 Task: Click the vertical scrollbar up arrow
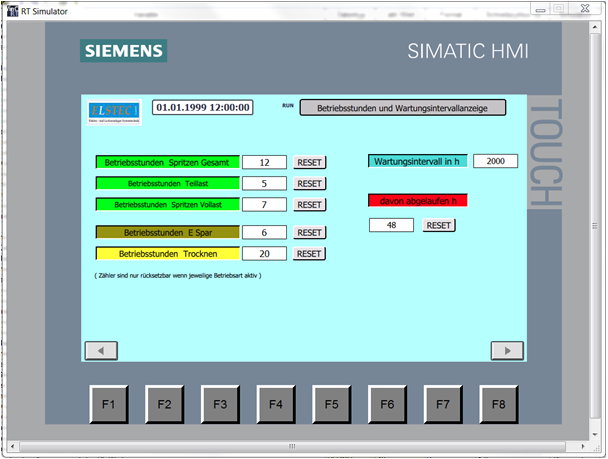tap(595, 27)
